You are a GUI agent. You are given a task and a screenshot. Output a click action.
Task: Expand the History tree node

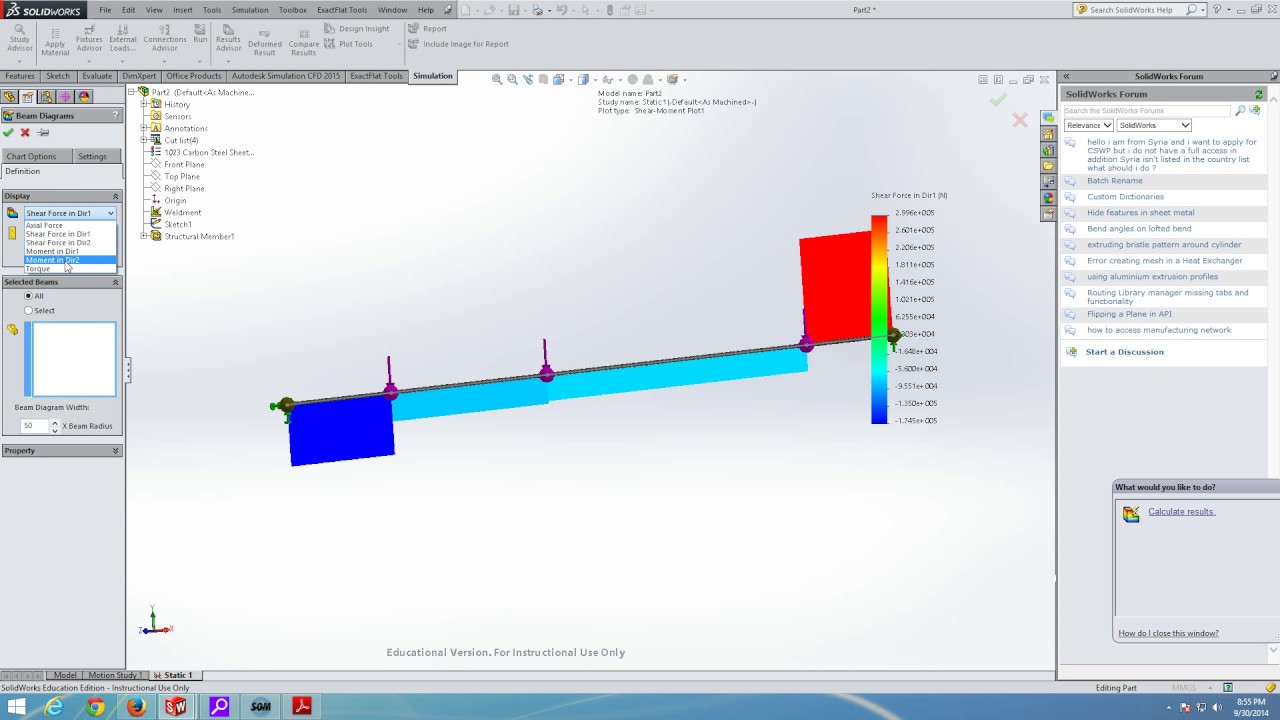pyautogui.click(x=144, y=104)
